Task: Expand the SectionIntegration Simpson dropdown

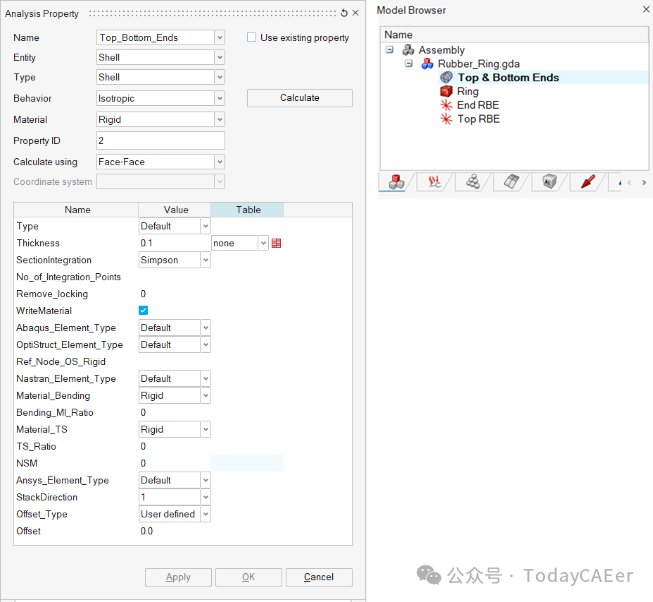Action: click(205, 260)
